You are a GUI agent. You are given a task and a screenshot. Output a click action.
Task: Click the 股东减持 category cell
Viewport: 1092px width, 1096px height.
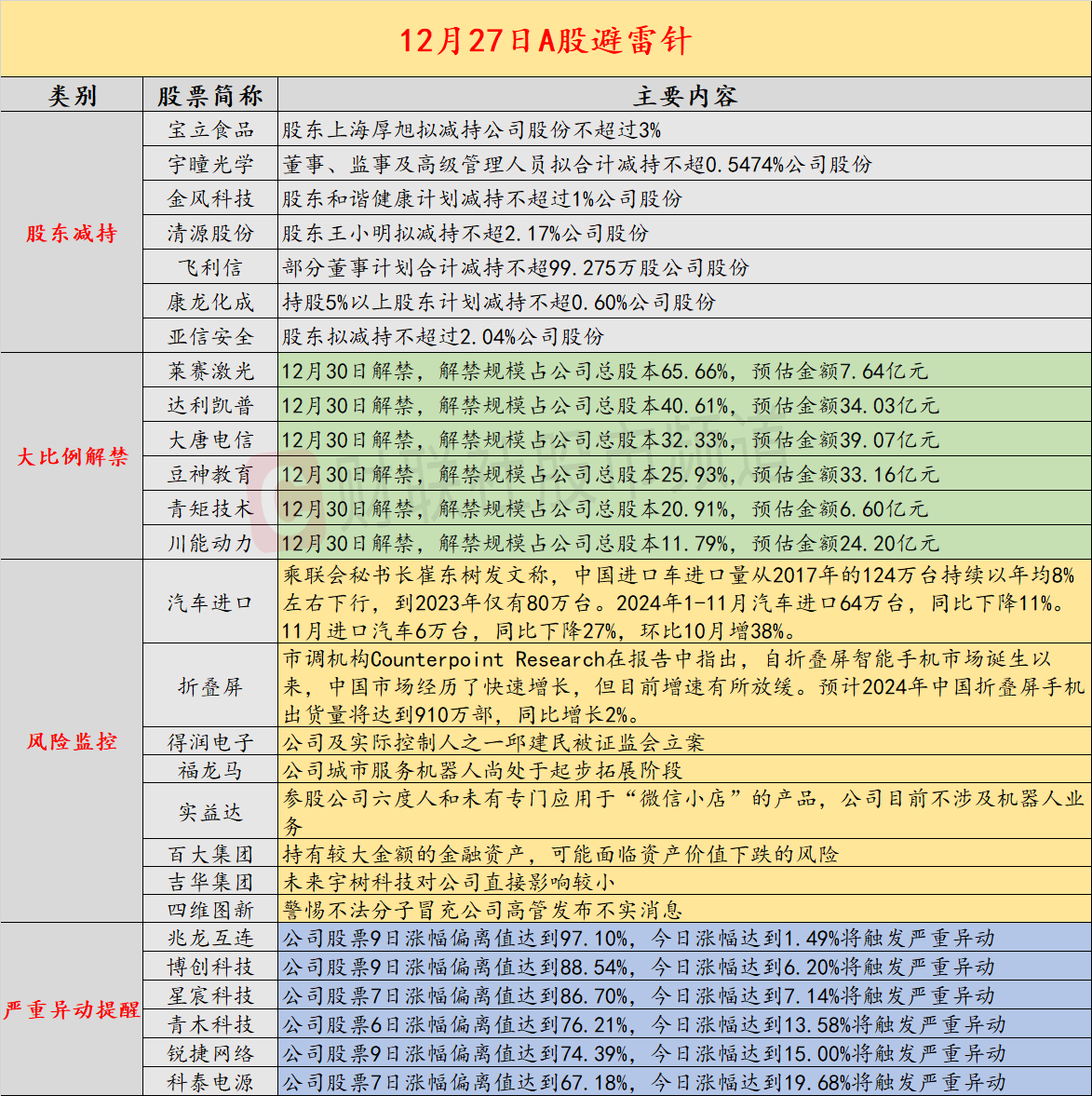click(72, 234)
